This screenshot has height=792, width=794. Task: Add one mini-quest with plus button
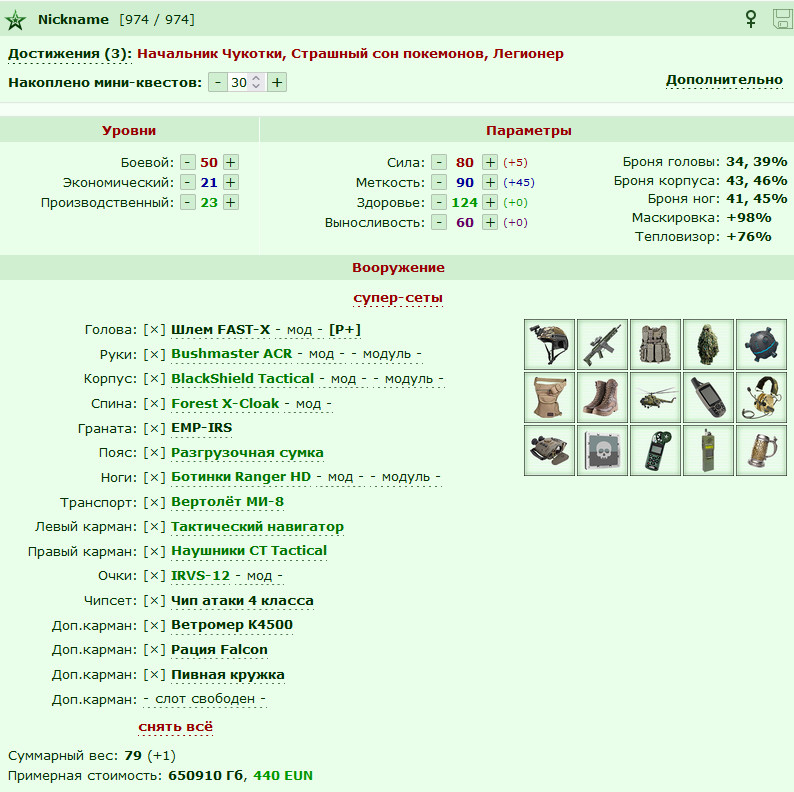[277, 83]
